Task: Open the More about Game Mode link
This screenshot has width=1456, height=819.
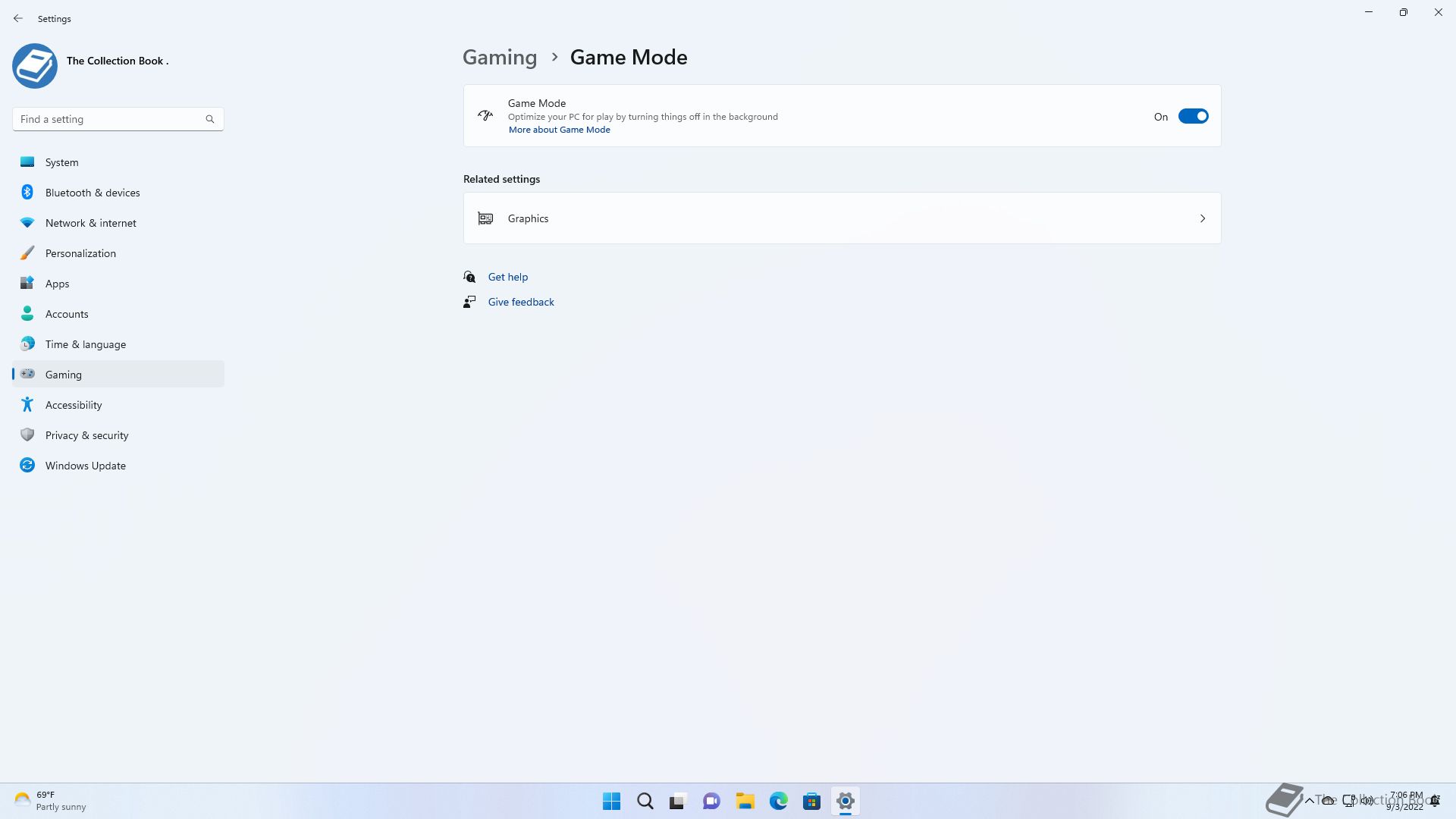Action: click(x=559, y=130)
